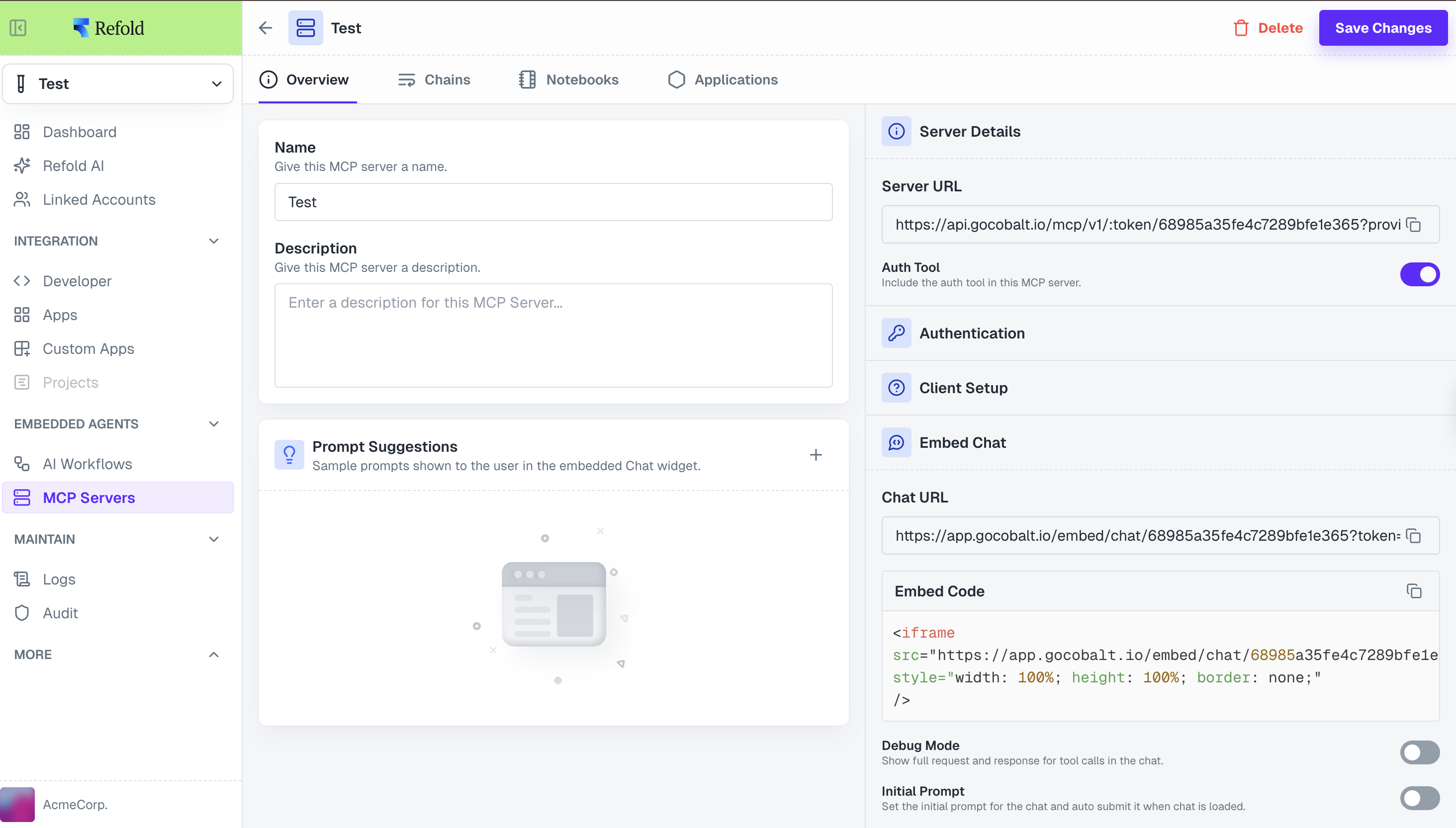Expand the MORE section
Image resolution: width=1456 pixels, height=828 pixels.
pyautogui.click(x=213, y=655)
